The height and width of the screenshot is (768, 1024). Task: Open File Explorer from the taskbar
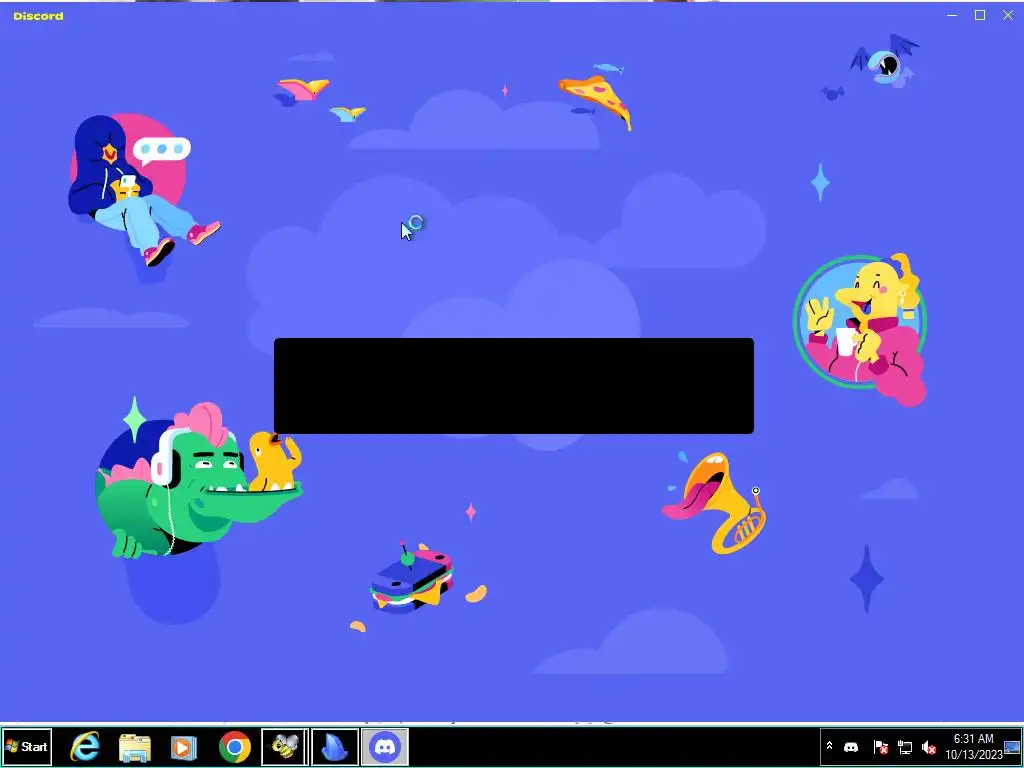135,747
